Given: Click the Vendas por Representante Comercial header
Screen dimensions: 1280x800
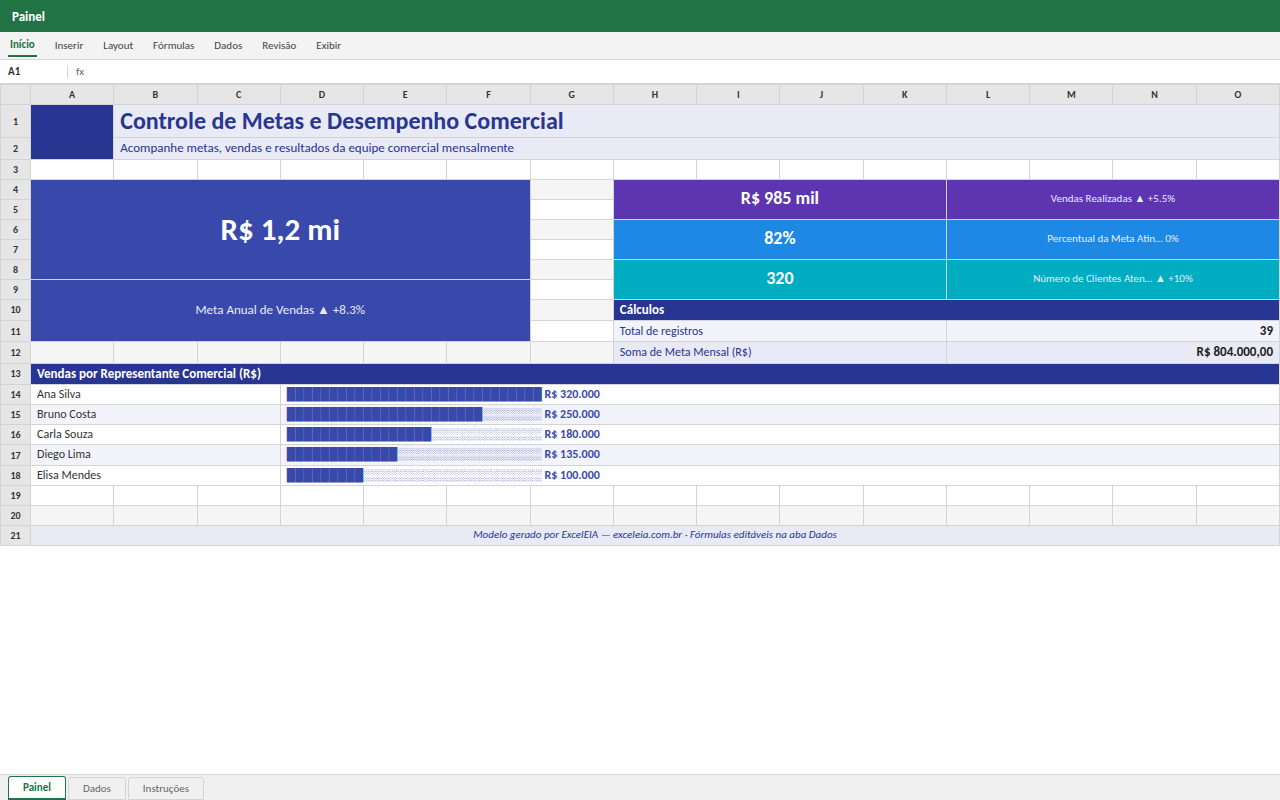Looking at the screenshot, I should click(x=655, y=374).
